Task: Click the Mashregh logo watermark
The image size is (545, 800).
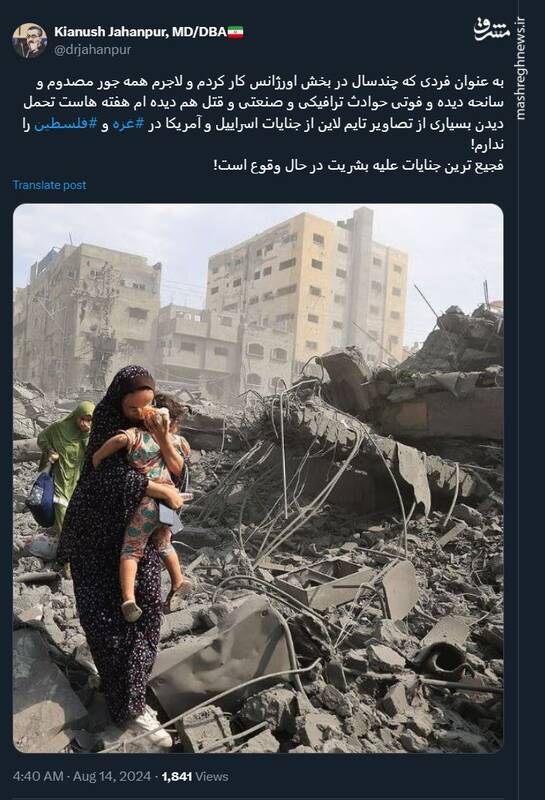Action: click(x=492, y=29)
